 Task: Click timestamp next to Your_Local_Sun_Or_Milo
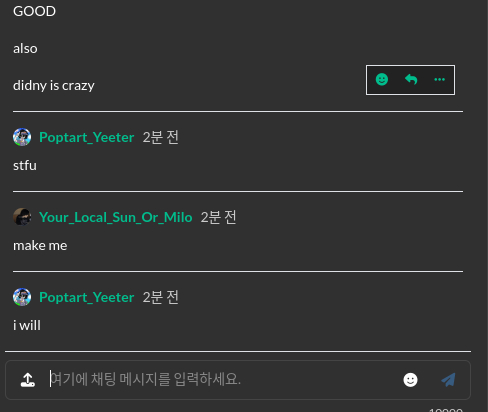click(219, 217)
